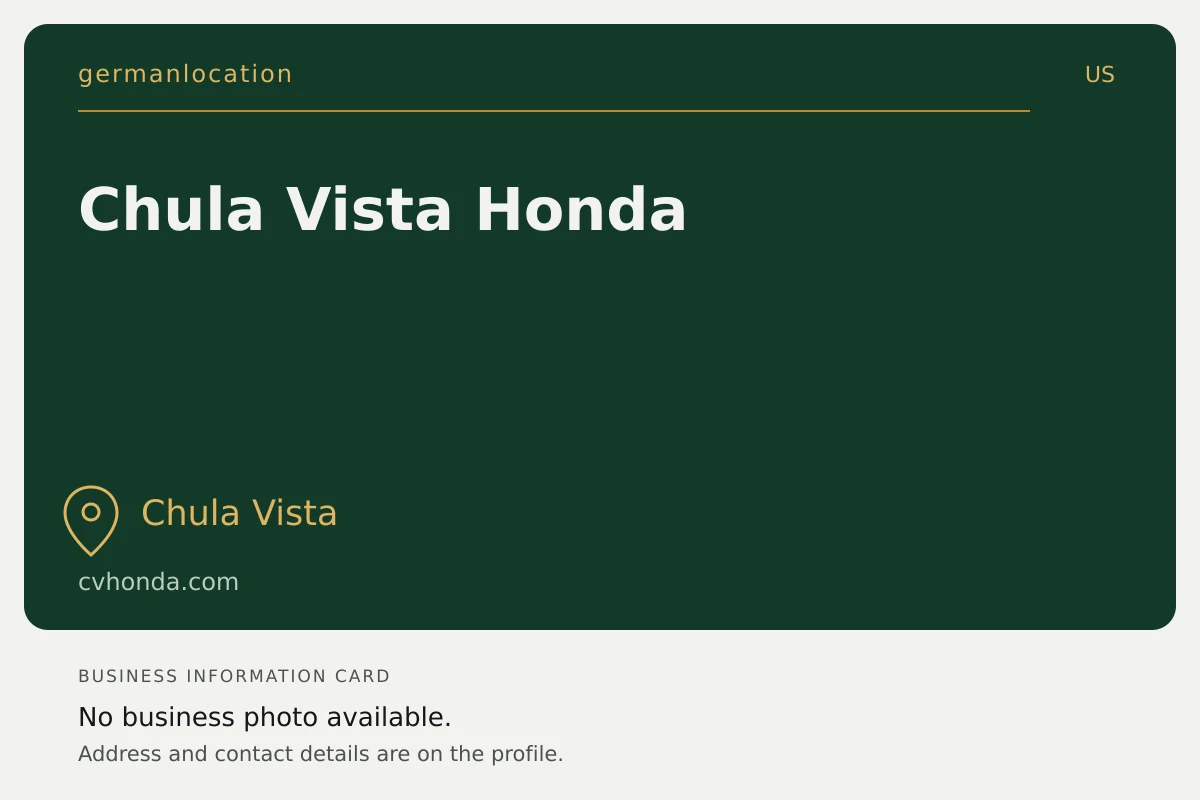Open the germanlocation site name
This screenshot has height=800, width=1200.
click(x=185, y=74)
